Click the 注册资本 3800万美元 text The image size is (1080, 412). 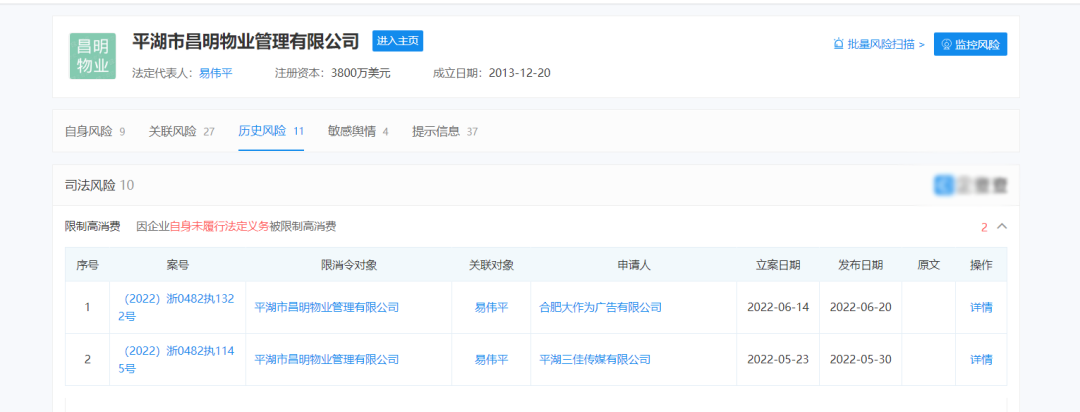(333, 73)
